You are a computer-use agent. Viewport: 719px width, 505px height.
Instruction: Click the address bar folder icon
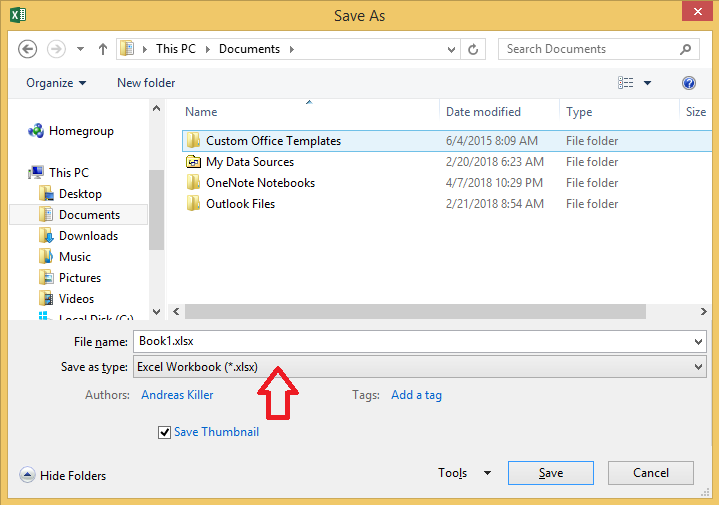(127, 49)
